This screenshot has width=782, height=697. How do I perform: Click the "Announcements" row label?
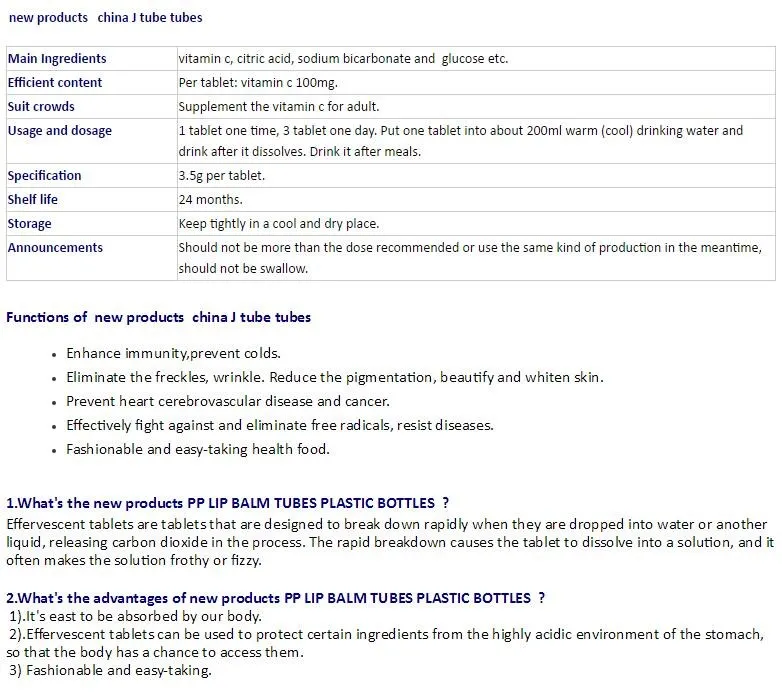pos(55,248)
